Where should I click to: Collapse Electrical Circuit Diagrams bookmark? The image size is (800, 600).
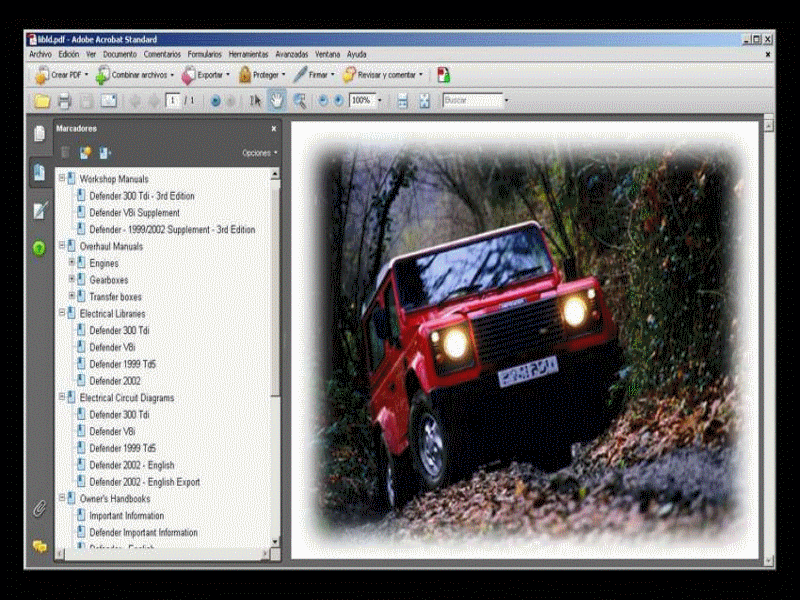click(62, 397)
